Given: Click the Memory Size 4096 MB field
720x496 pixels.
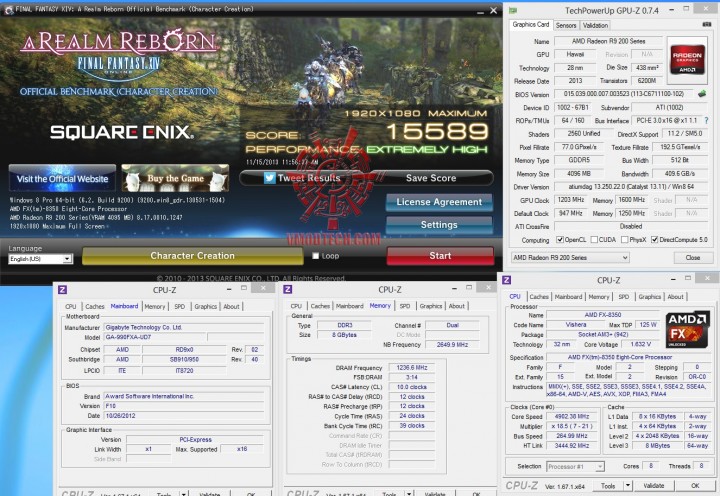Looking at the screenshot, I should tap(579, 174).
